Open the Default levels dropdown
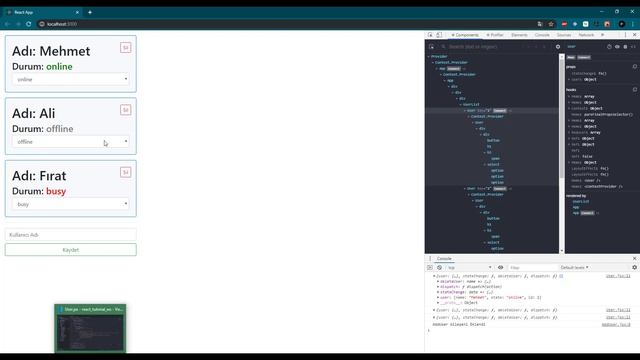Viewport: 640px width, 360px height. point(574,267)
